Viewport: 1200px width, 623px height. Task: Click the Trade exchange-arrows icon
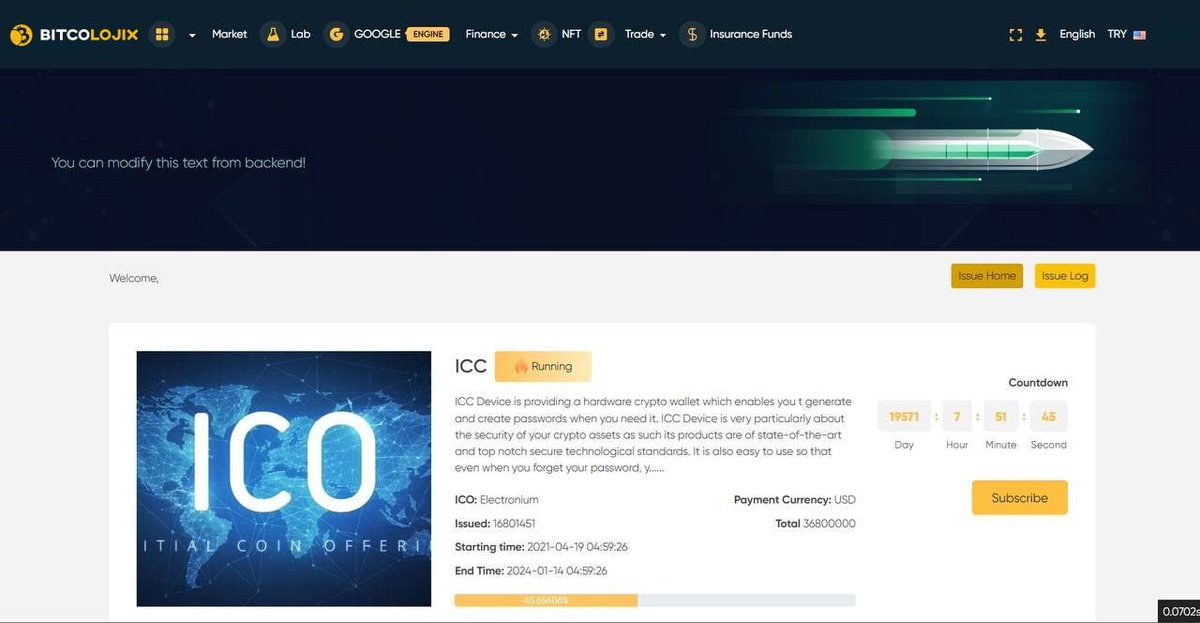(x=601, y=33)
